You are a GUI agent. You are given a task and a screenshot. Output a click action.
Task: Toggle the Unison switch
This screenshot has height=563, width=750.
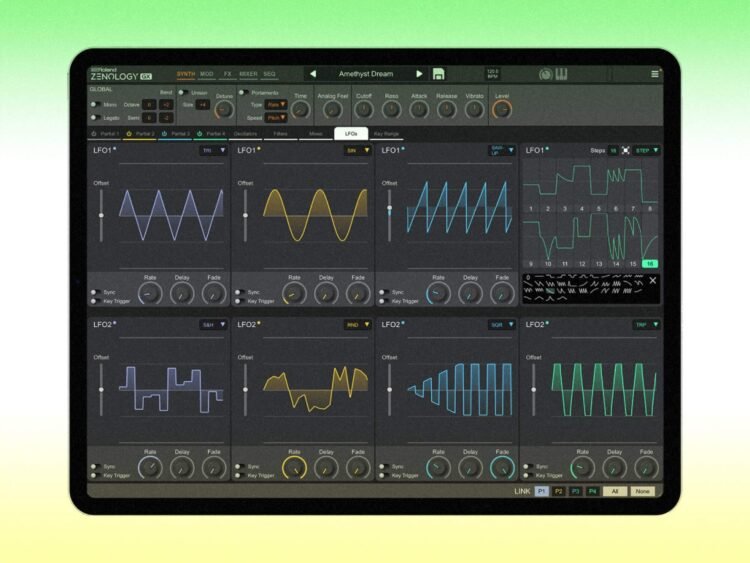coord(183,92)
